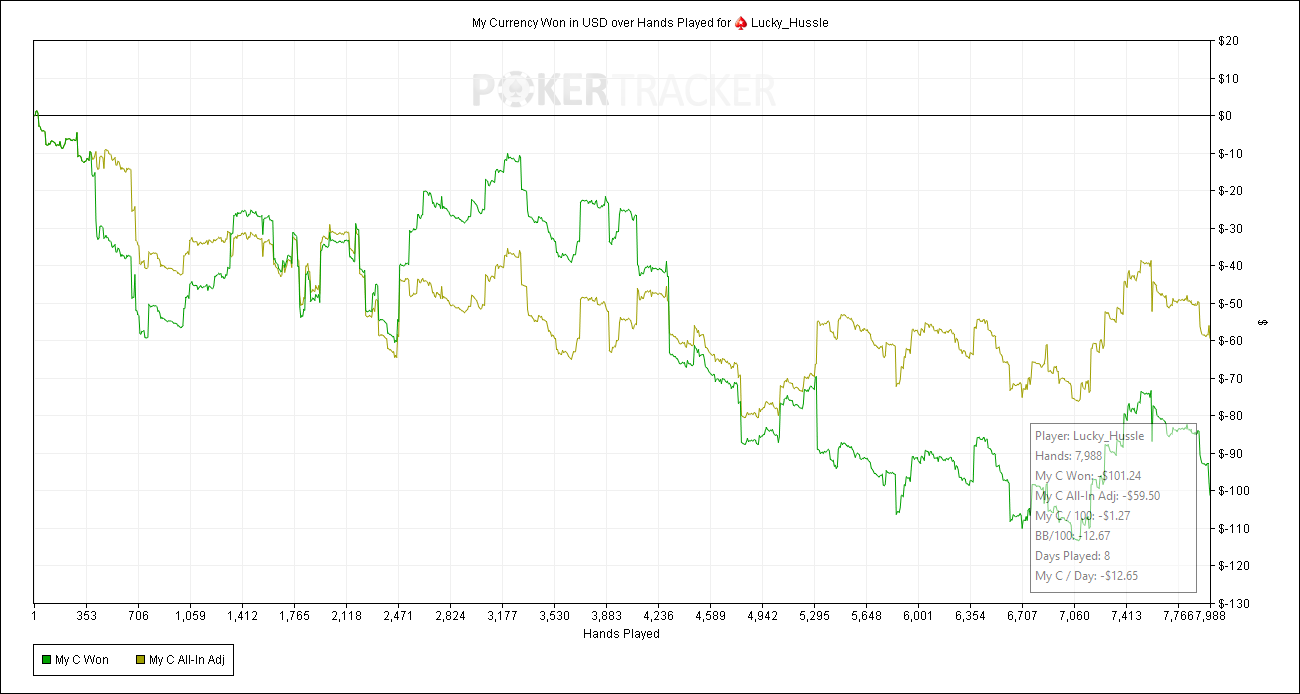Click the olive My C All-In Adj swatch
Image resolution: width=1300 pixels, height=694 pixels.
tap(140, 660)
